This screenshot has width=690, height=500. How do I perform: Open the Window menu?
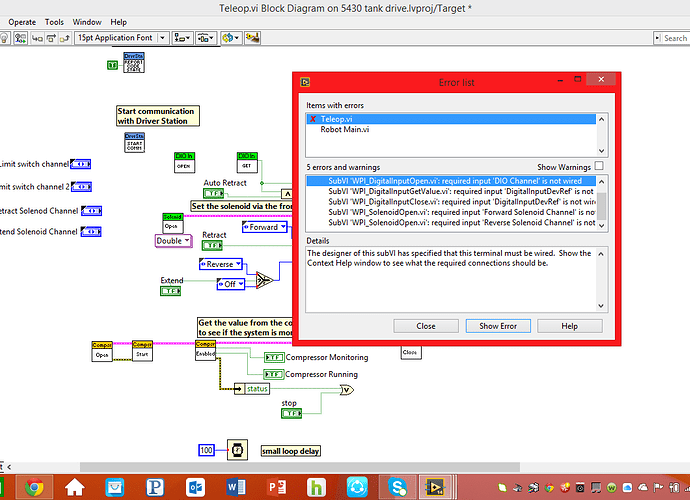point(87,22)
